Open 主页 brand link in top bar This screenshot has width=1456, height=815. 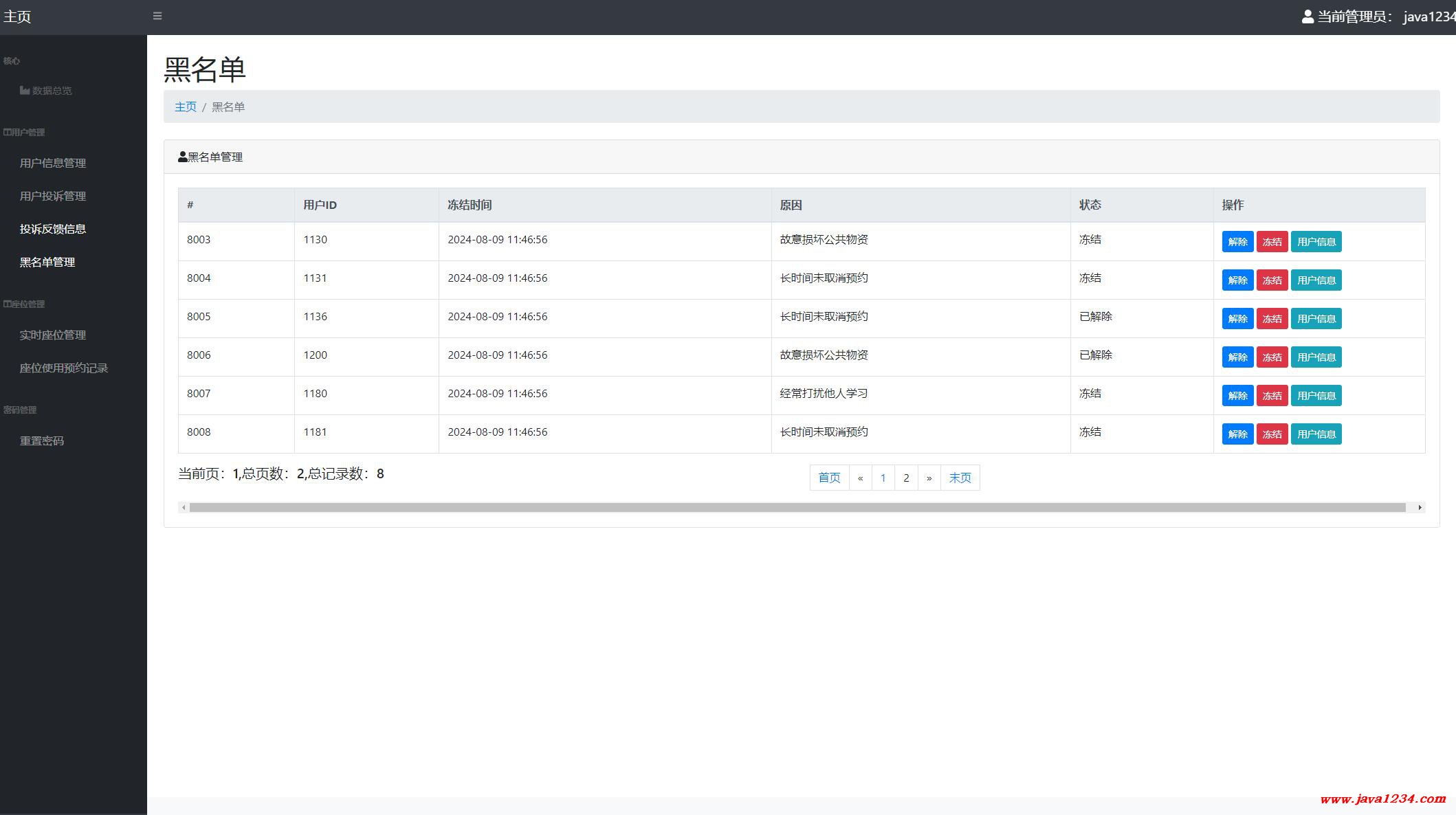point(17,16)
